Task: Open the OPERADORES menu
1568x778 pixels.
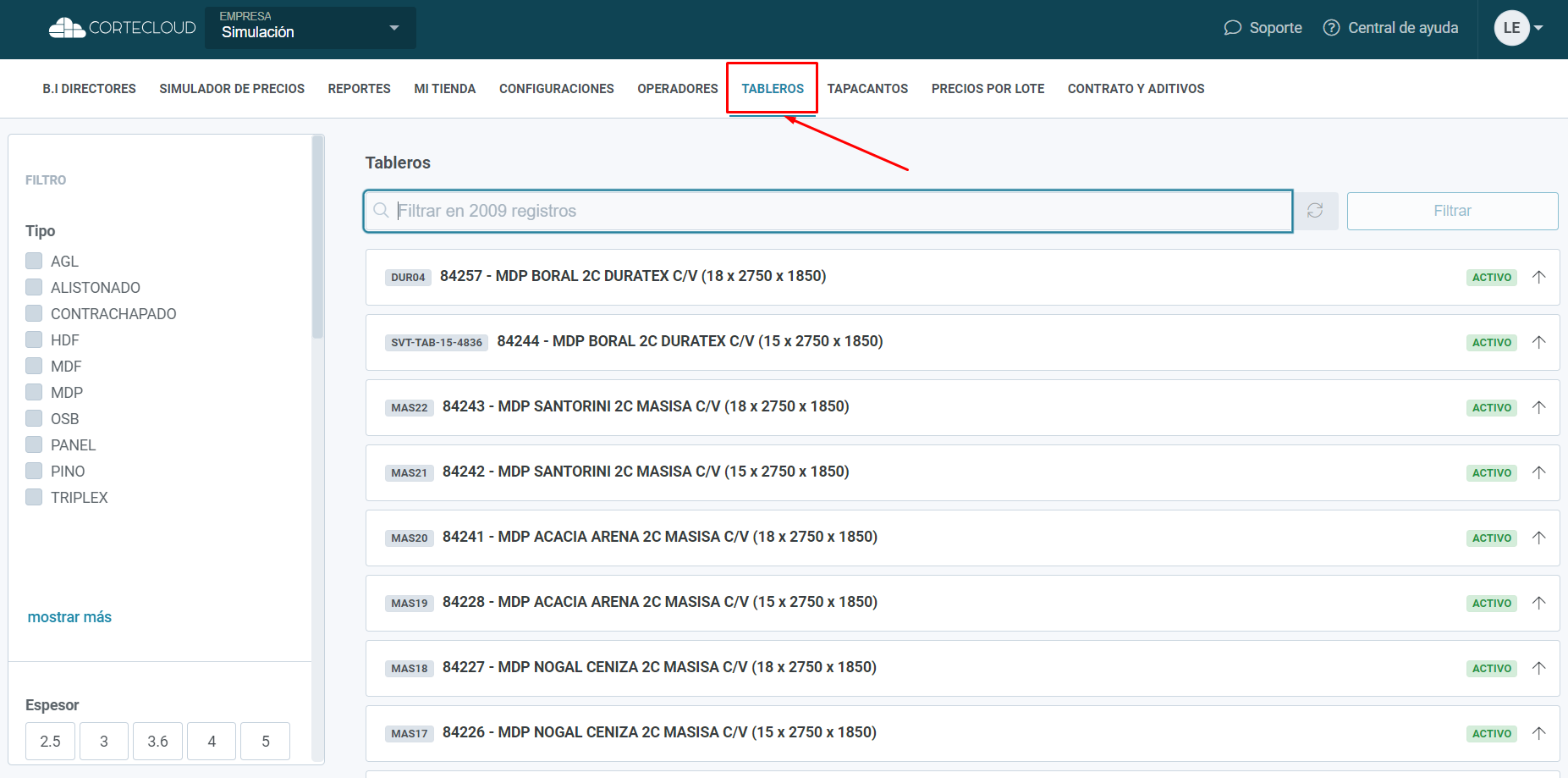Action: [677, 89]
